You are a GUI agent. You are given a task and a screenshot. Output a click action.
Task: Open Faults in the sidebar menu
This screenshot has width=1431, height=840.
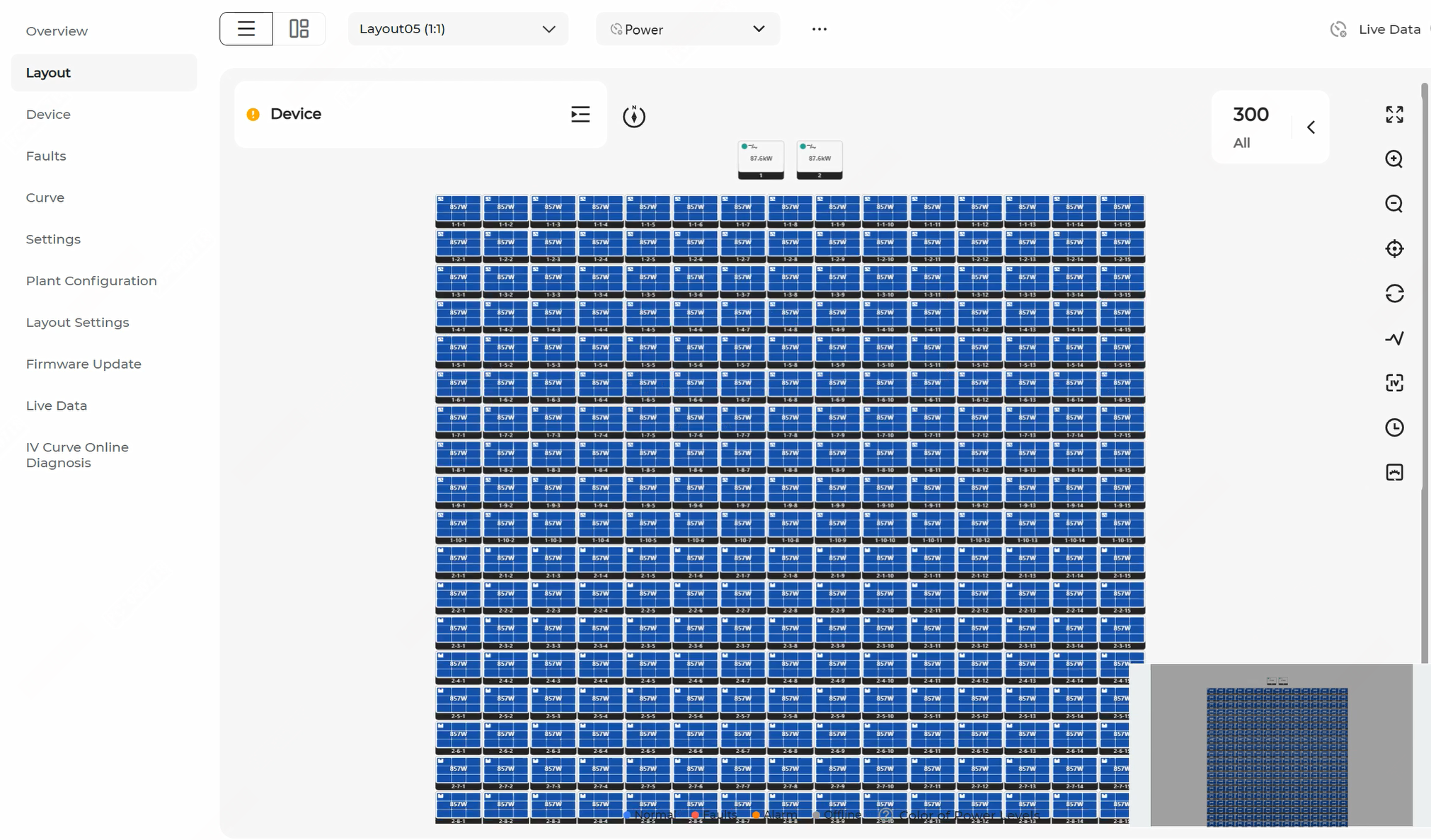tap(46, 156)
